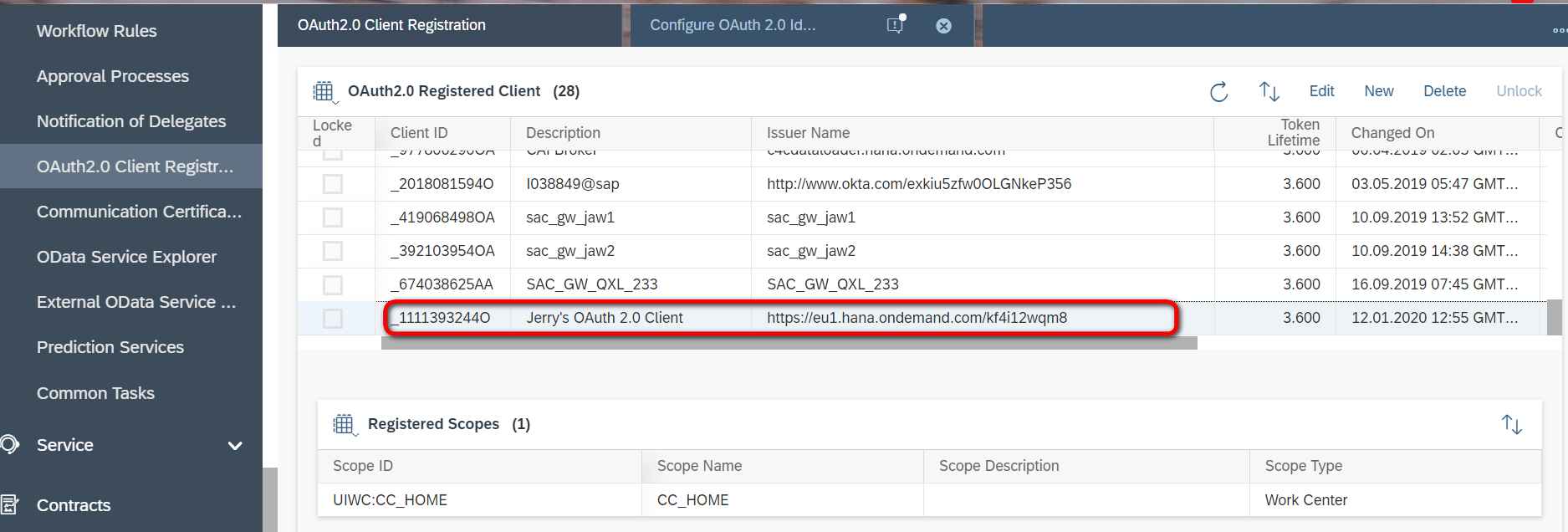Click the Description column header
1568x532 pixels.
click(x=631, y=133)
